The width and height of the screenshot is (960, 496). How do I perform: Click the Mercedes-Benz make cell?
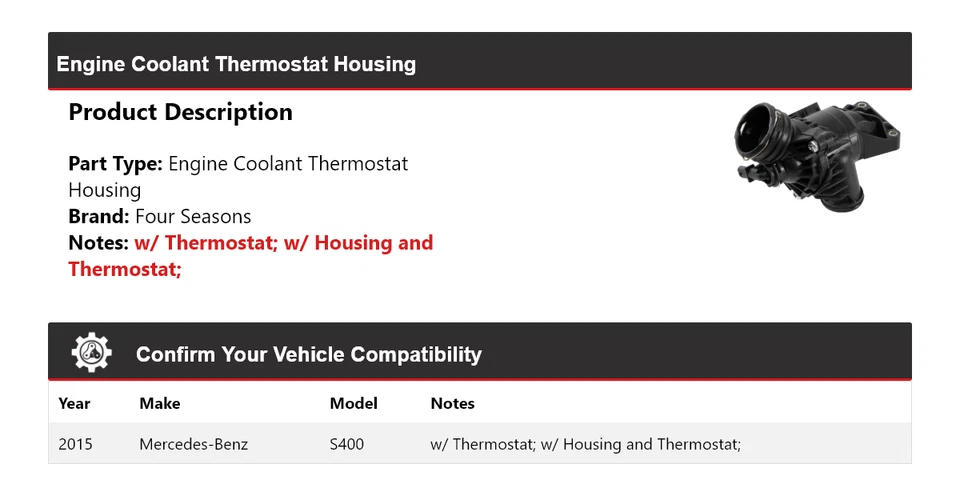[x=193, y=444]
